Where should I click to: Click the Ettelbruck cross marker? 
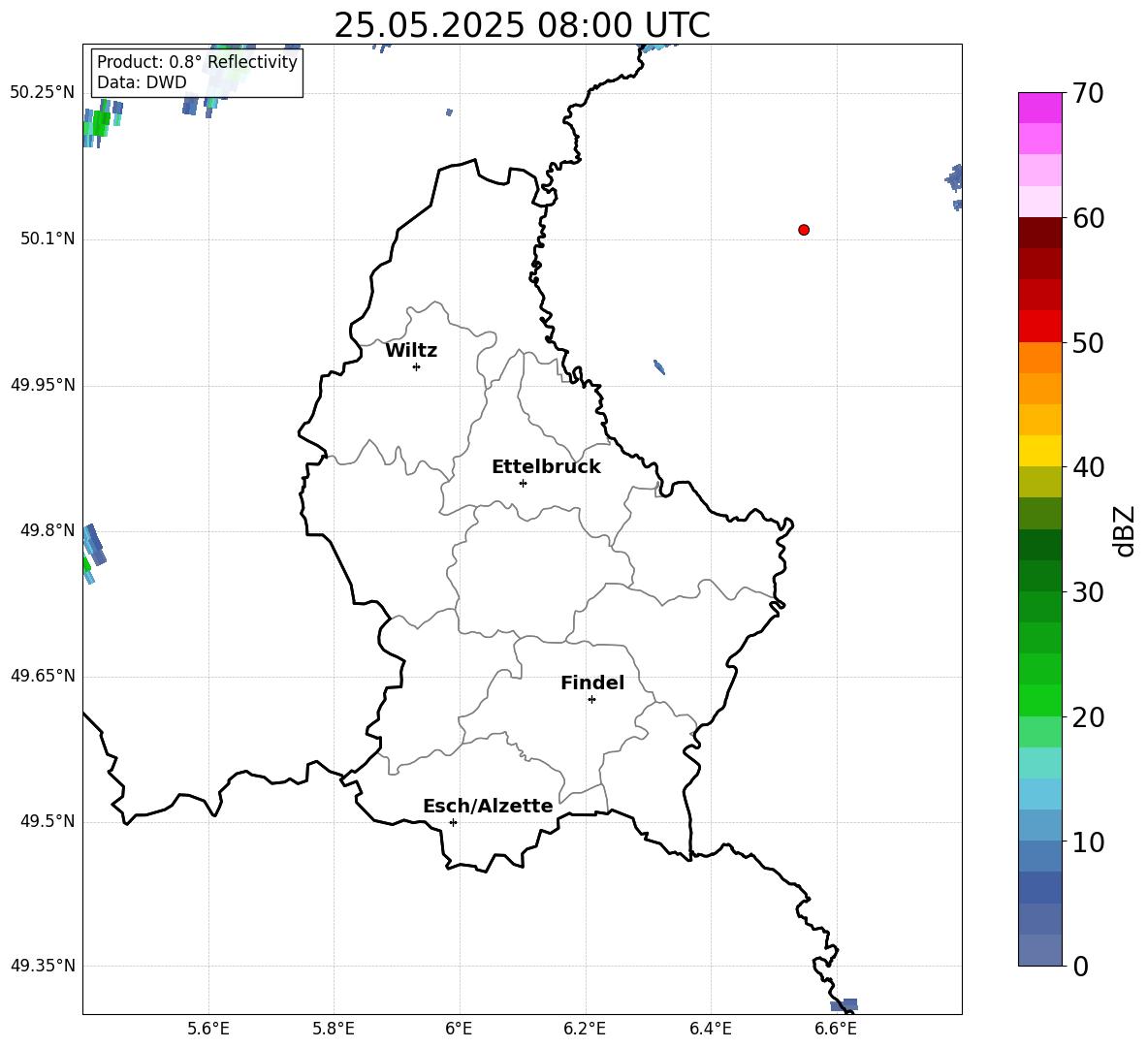pyautogui.click(x=523, y=483)
